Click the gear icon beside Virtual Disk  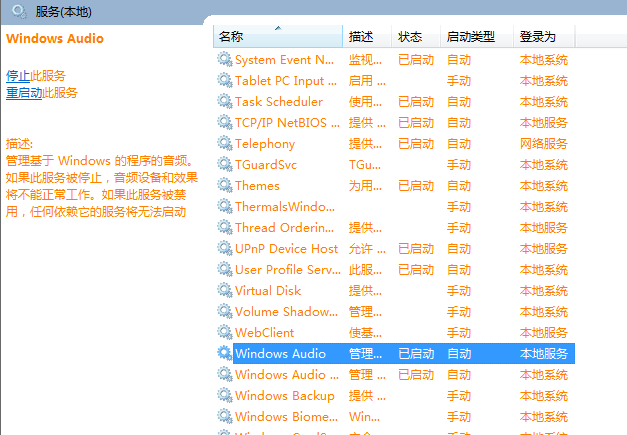pos(225,290)
